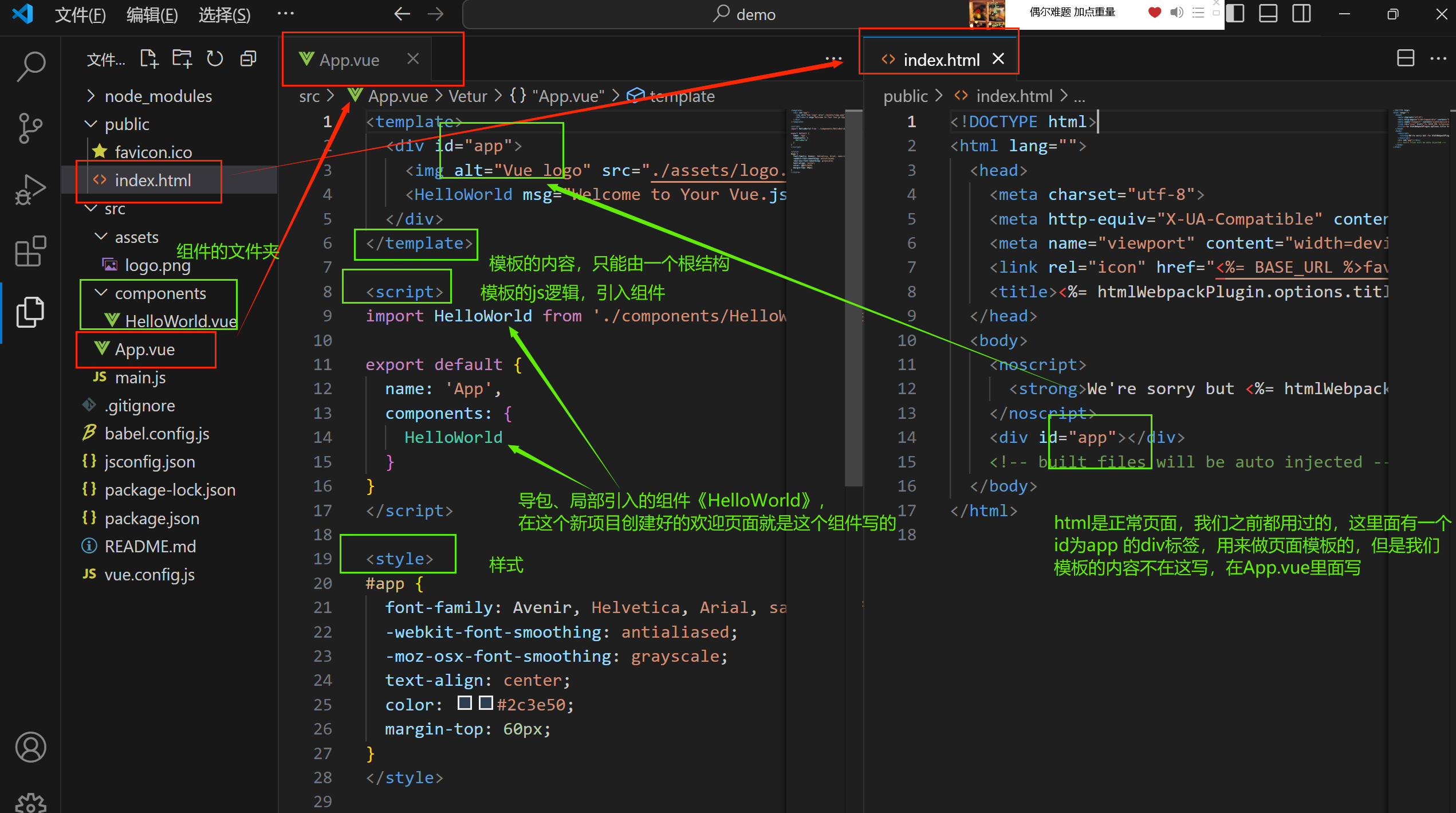Open the Source Control view
The image size is (1456, 813).
[x=31, y=127]
